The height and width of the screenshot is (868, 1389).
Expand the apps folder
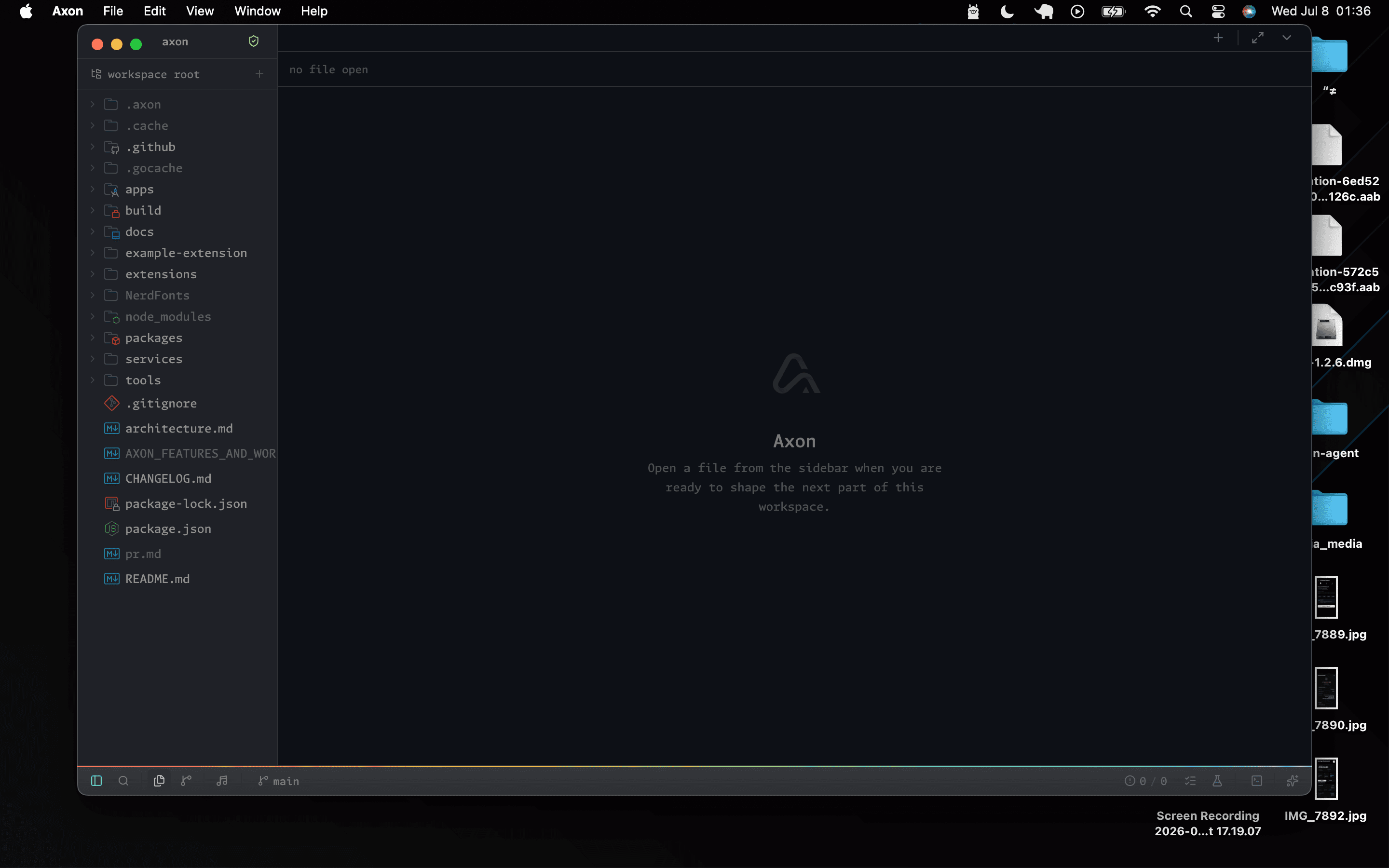tap(93, 190)
